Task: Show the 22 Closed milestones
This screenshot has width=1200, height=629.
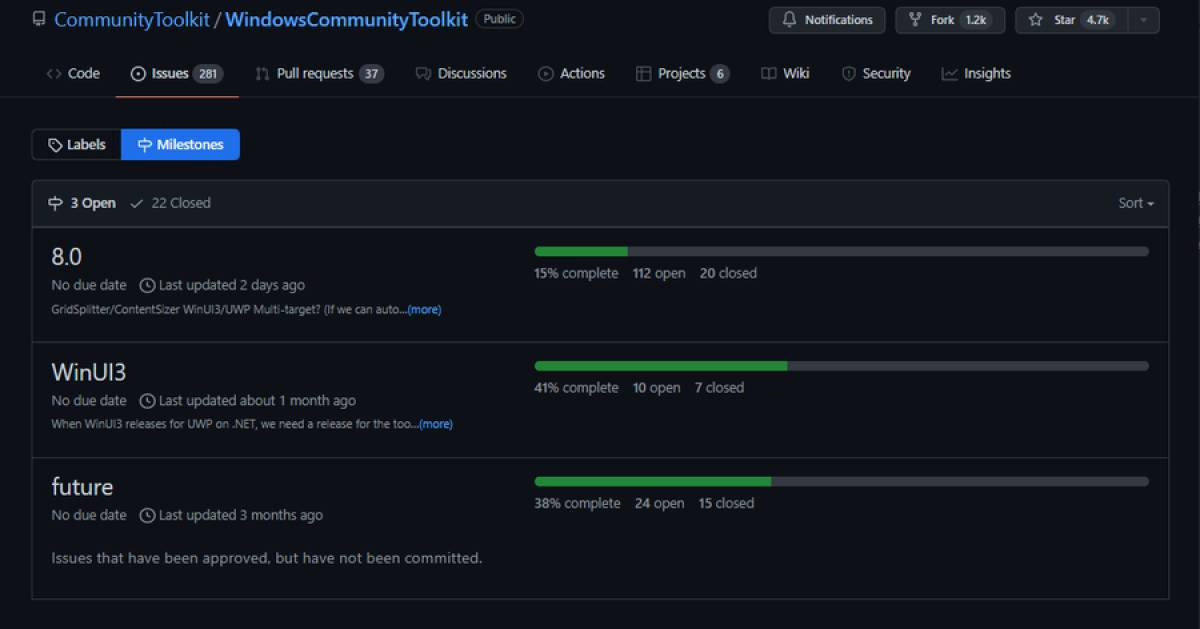Action: coord(171,203)
